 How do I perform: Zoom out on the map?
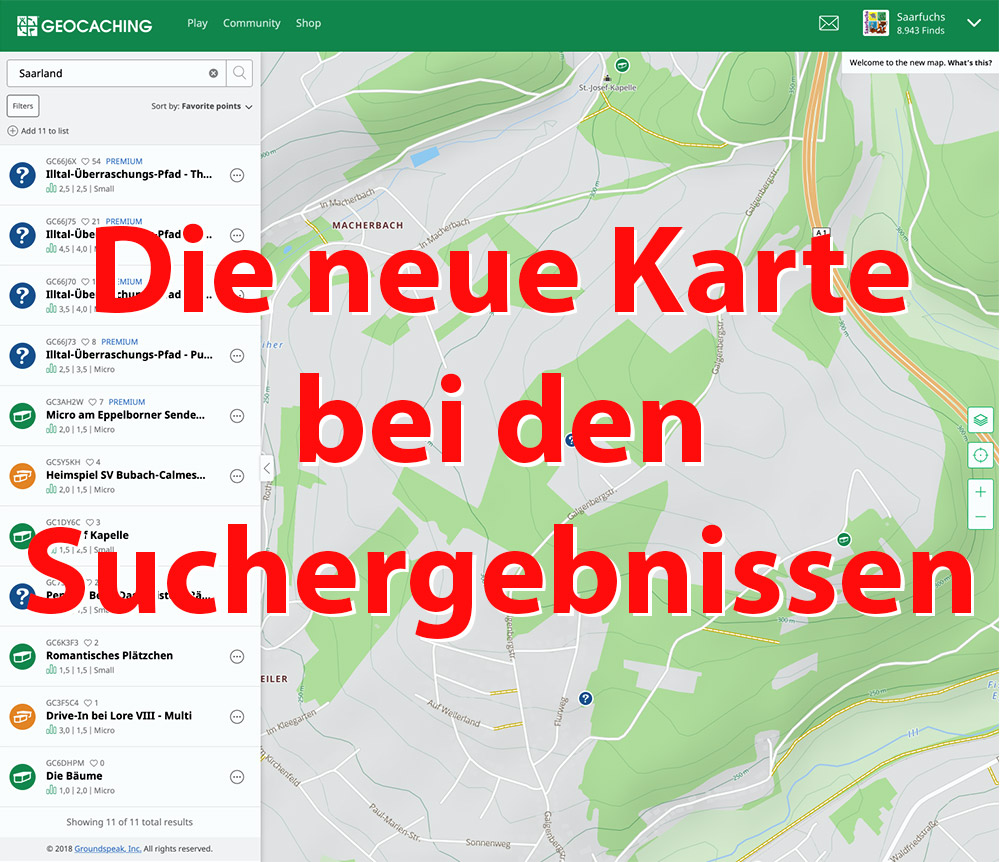coord(980,517)
